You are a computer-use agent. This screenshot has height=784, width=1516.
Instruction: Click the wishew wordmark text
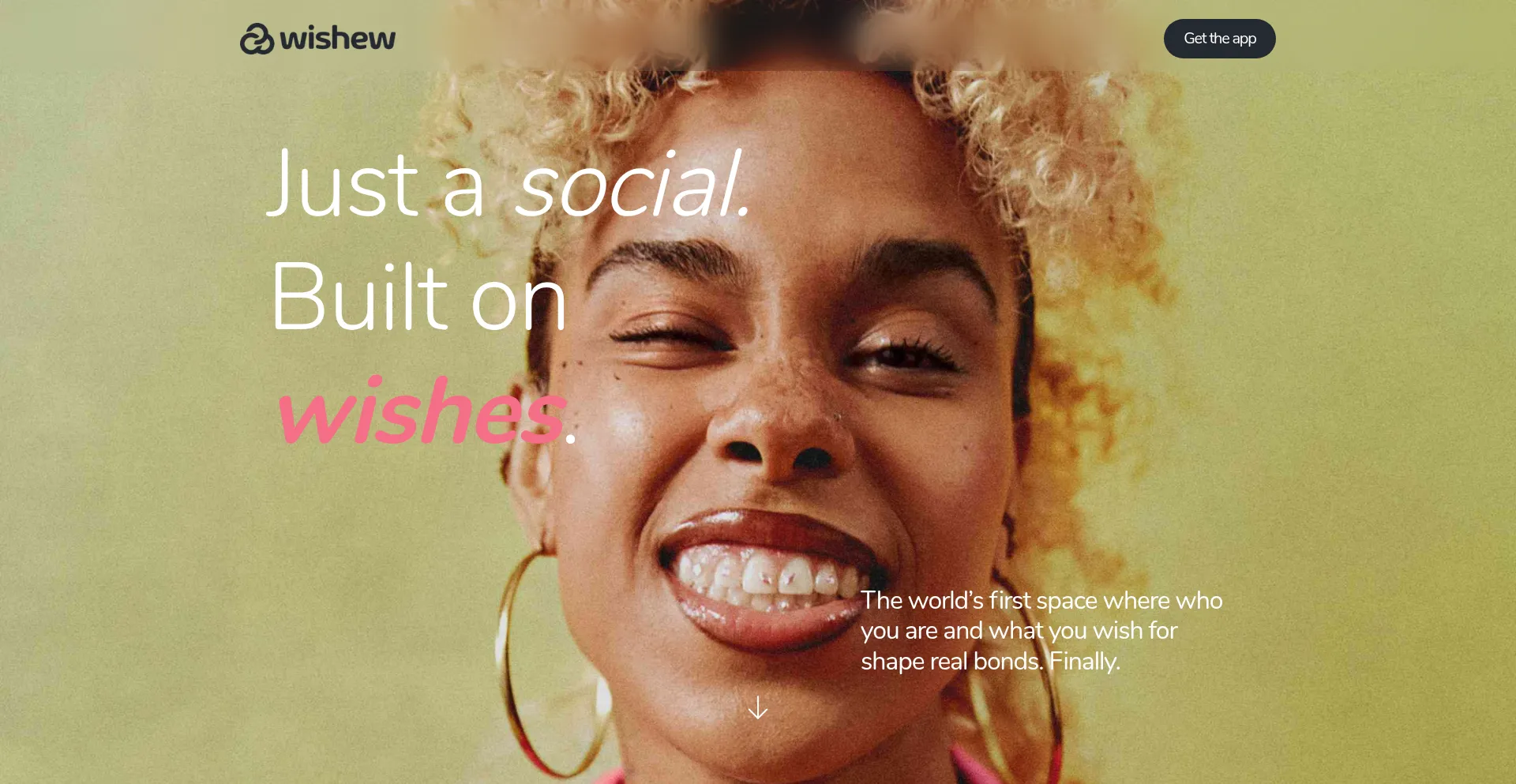pos(338,39)
